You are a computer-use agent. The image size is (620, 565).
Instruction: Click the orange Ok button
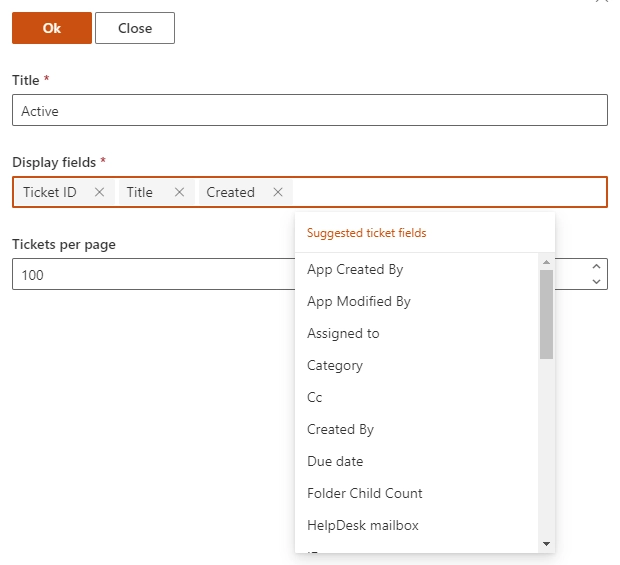(x=52, y=28)
